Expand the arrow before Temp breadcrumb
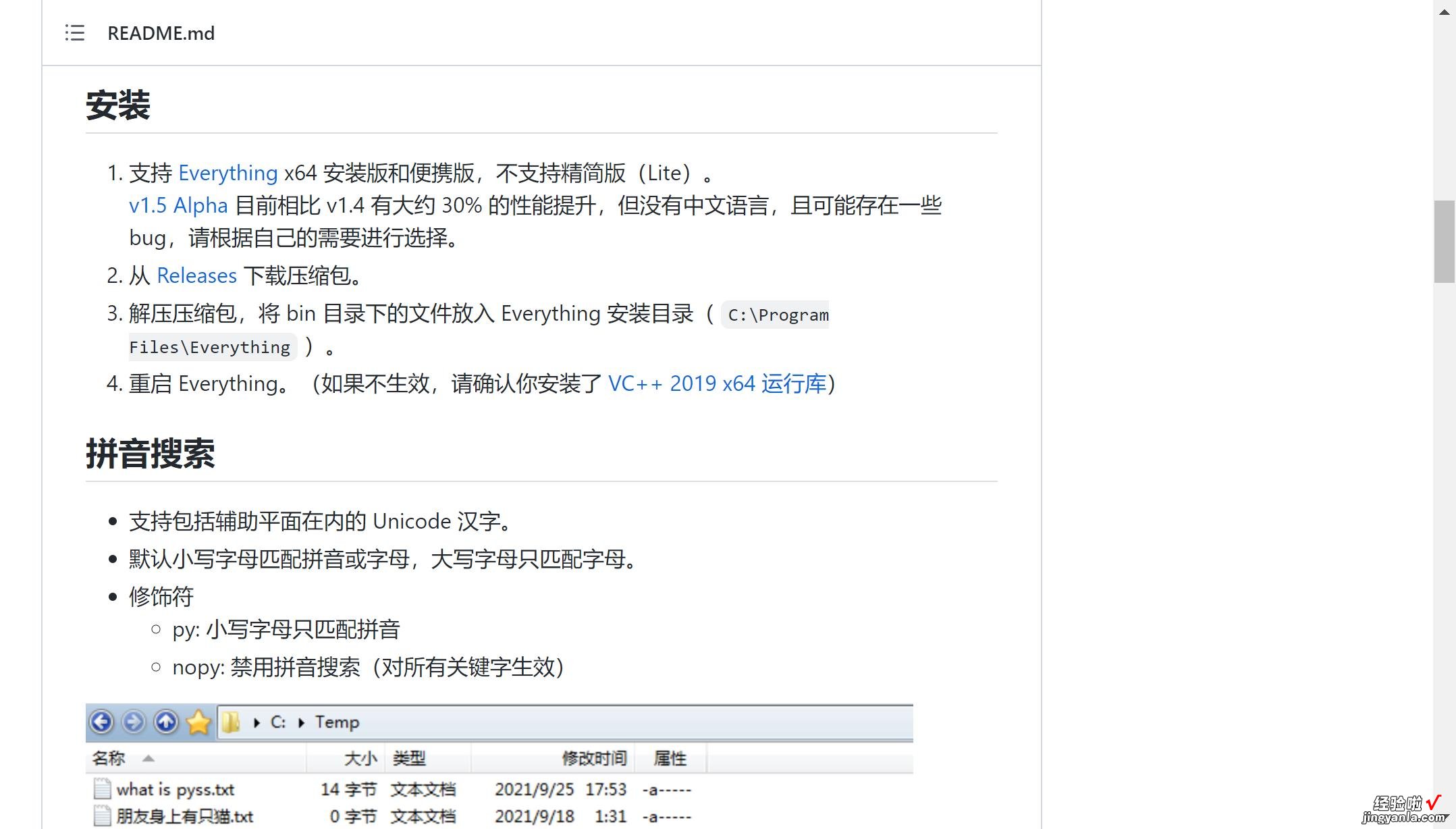 tap(301, 722)
